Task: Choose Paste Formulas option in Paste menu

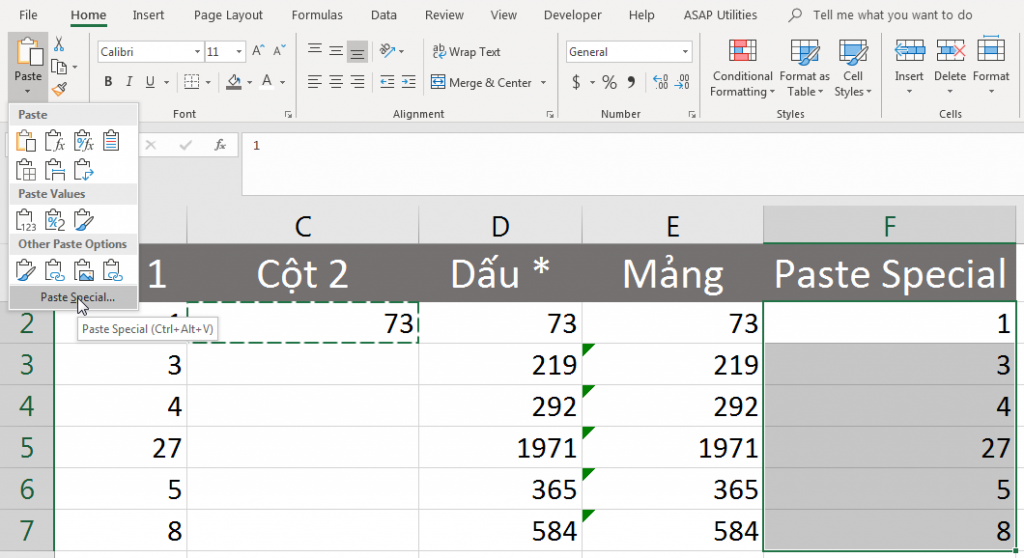Action: [x=55, y=141]
